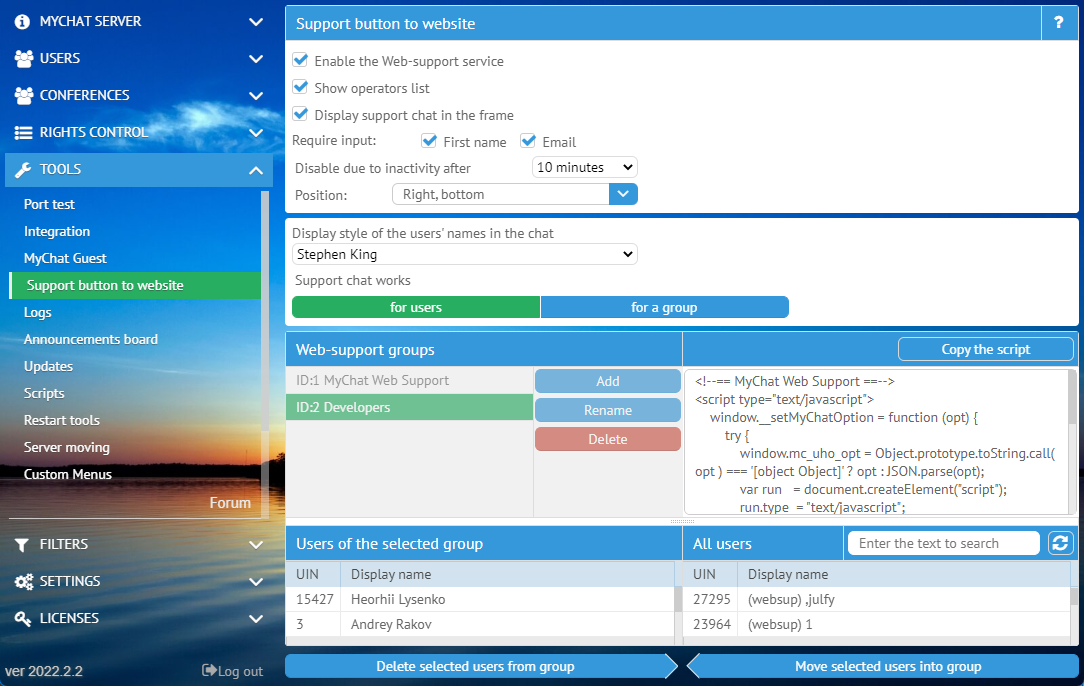
Task: Click the All users search field
Action: 944,544
